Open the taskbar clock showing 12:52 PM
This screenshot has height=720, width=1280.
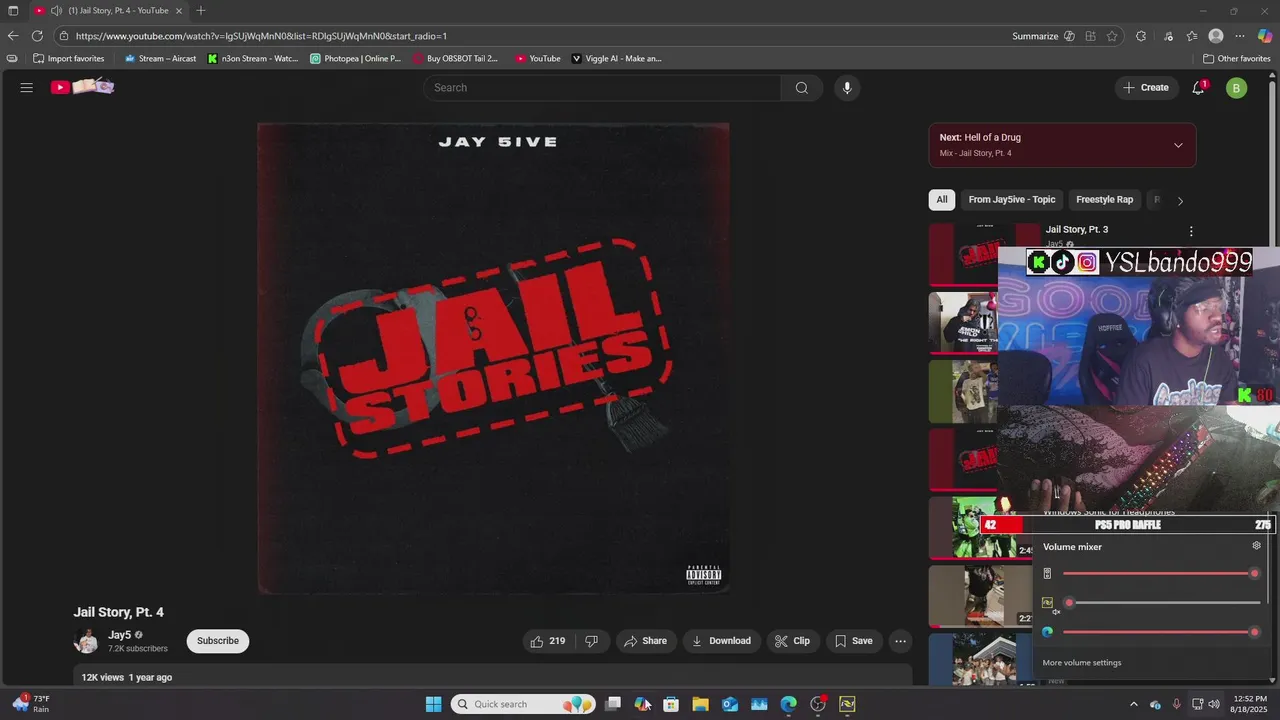pos(1249,704)
